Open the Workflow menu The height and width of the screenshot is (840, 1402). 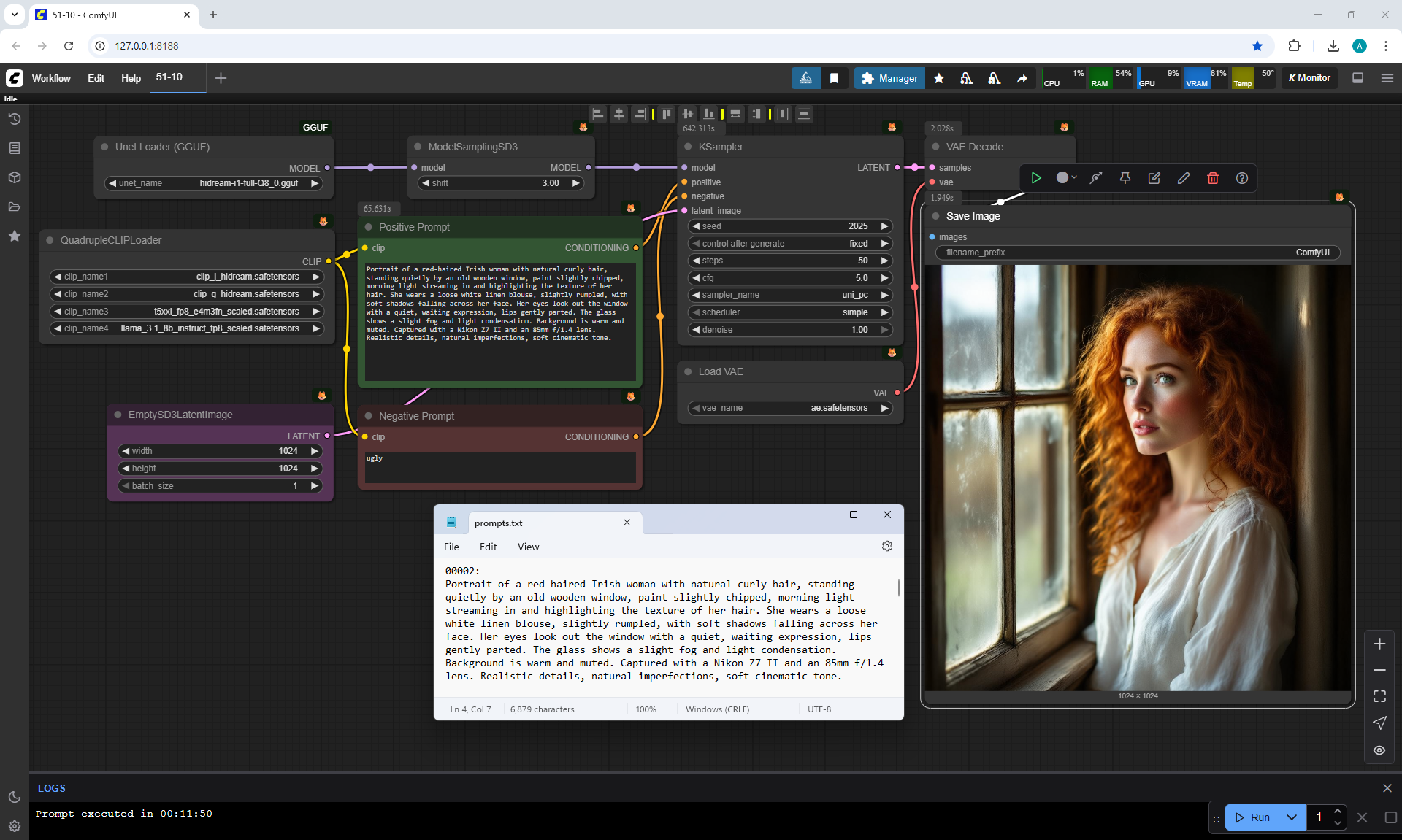pyautogui.click(x=51, y=78)
